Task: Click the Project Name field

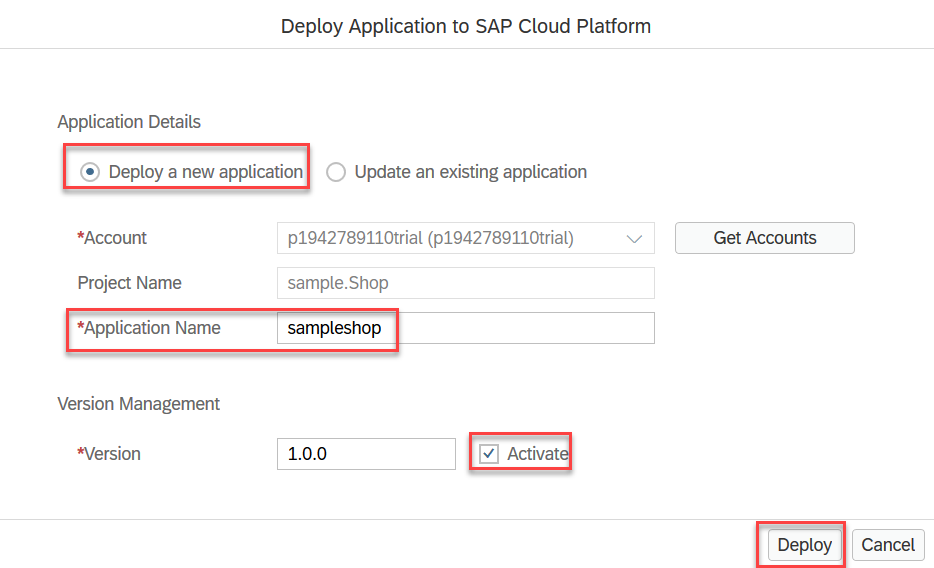Action: click(465, 283)
